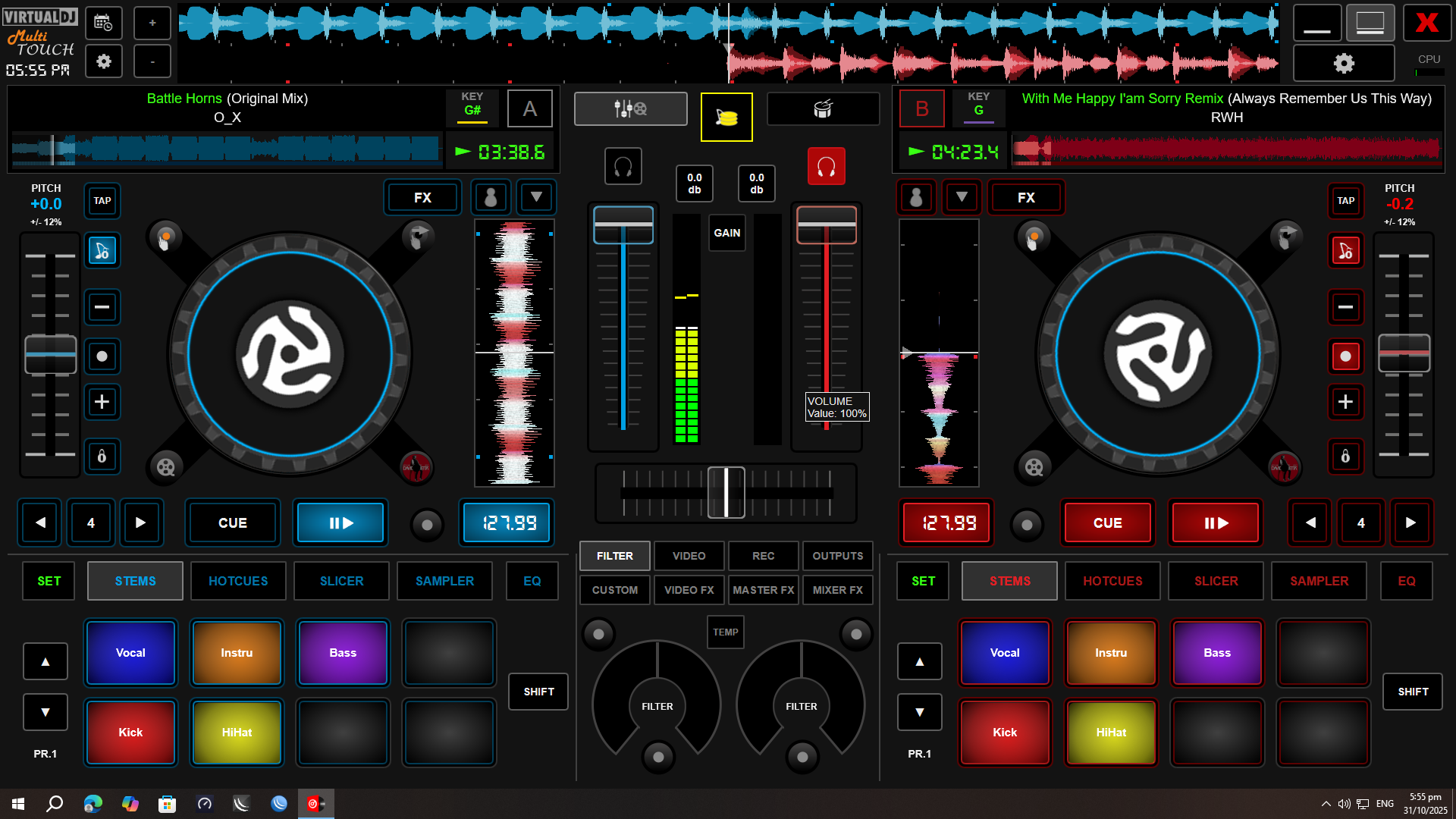Image resolution: width=1456 pixels, height=819 pixels.
Task: Click the crossfader handle
Action: point(726,492)
